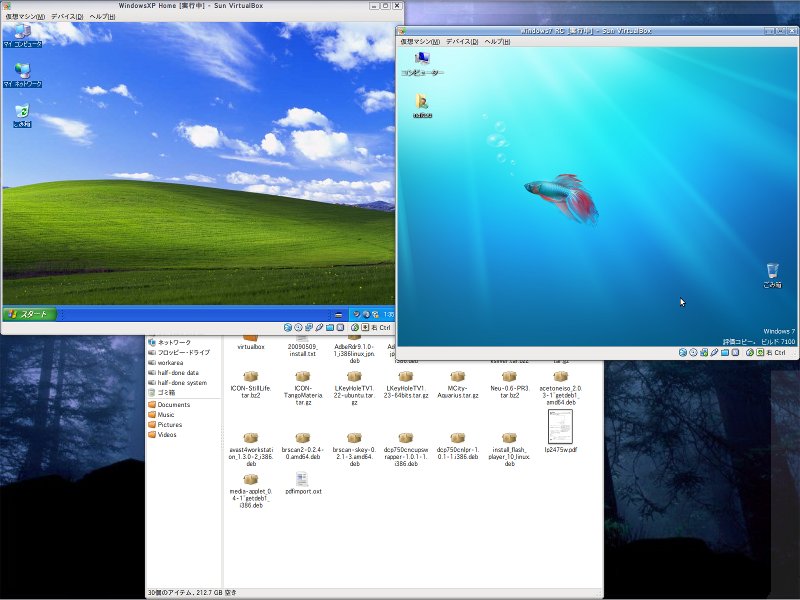Open ヘルプ menu in Windows7 VirtualBox window
The width and height of the screenshot is (800, 600).
click(497, 41)
